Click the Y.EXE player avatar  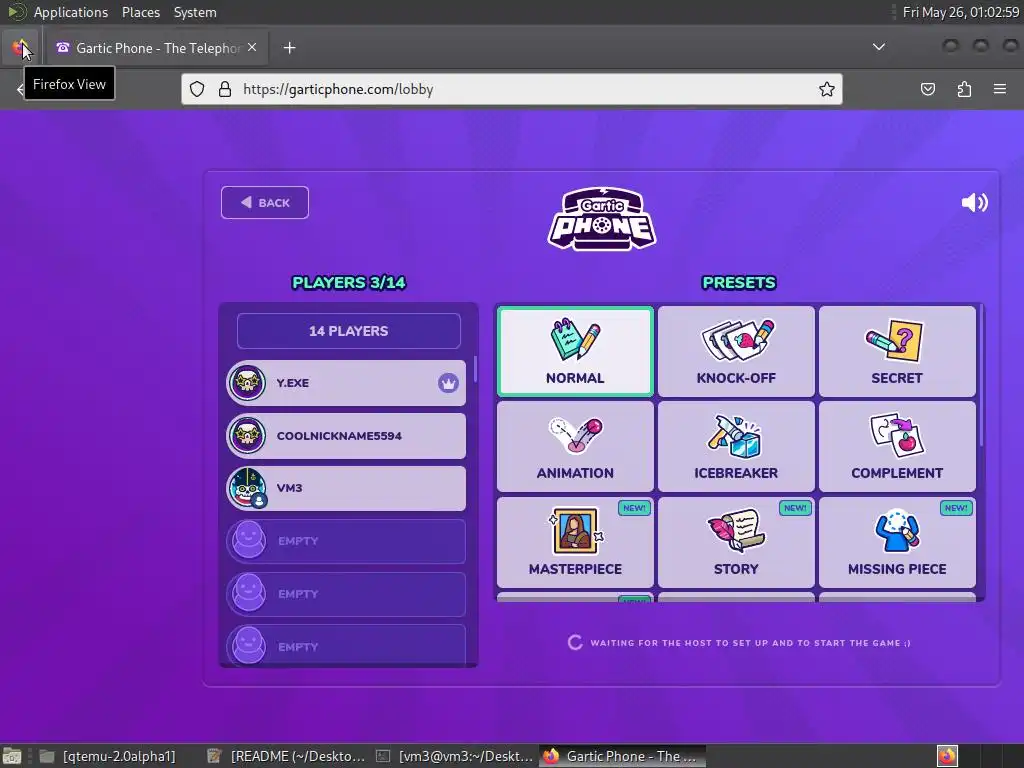pyautogui.click(x=248, y=383)
